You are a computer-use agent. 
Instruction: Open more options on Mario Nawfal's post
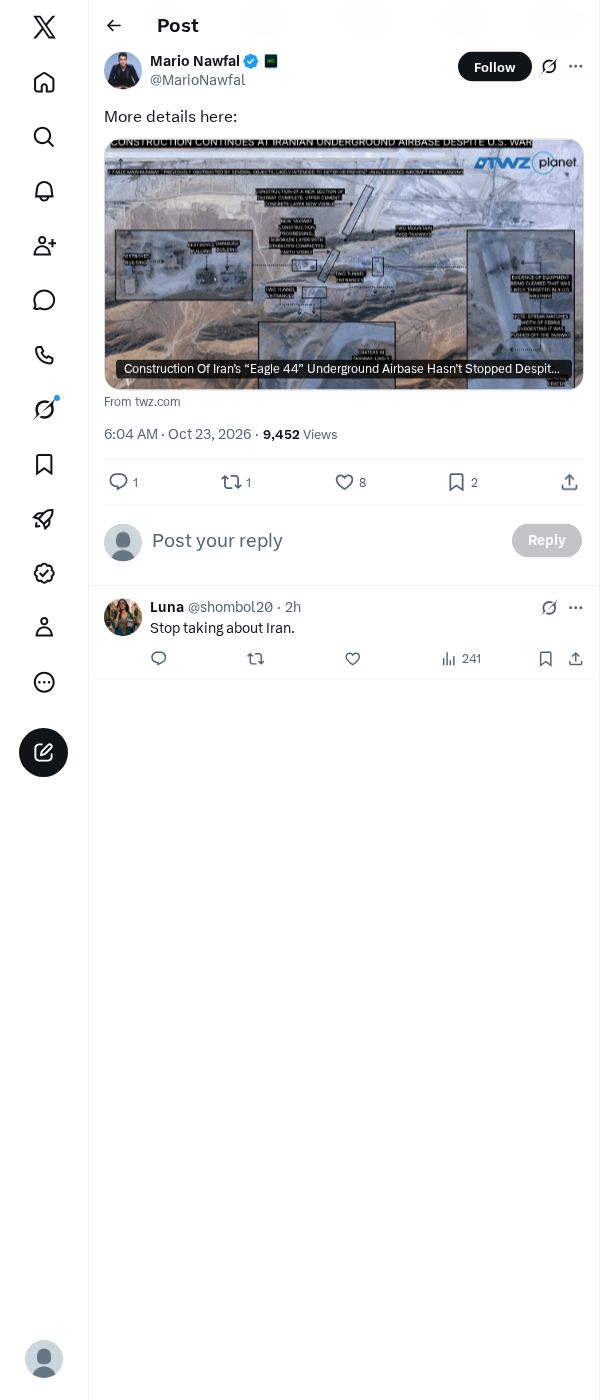coord(576,66)
